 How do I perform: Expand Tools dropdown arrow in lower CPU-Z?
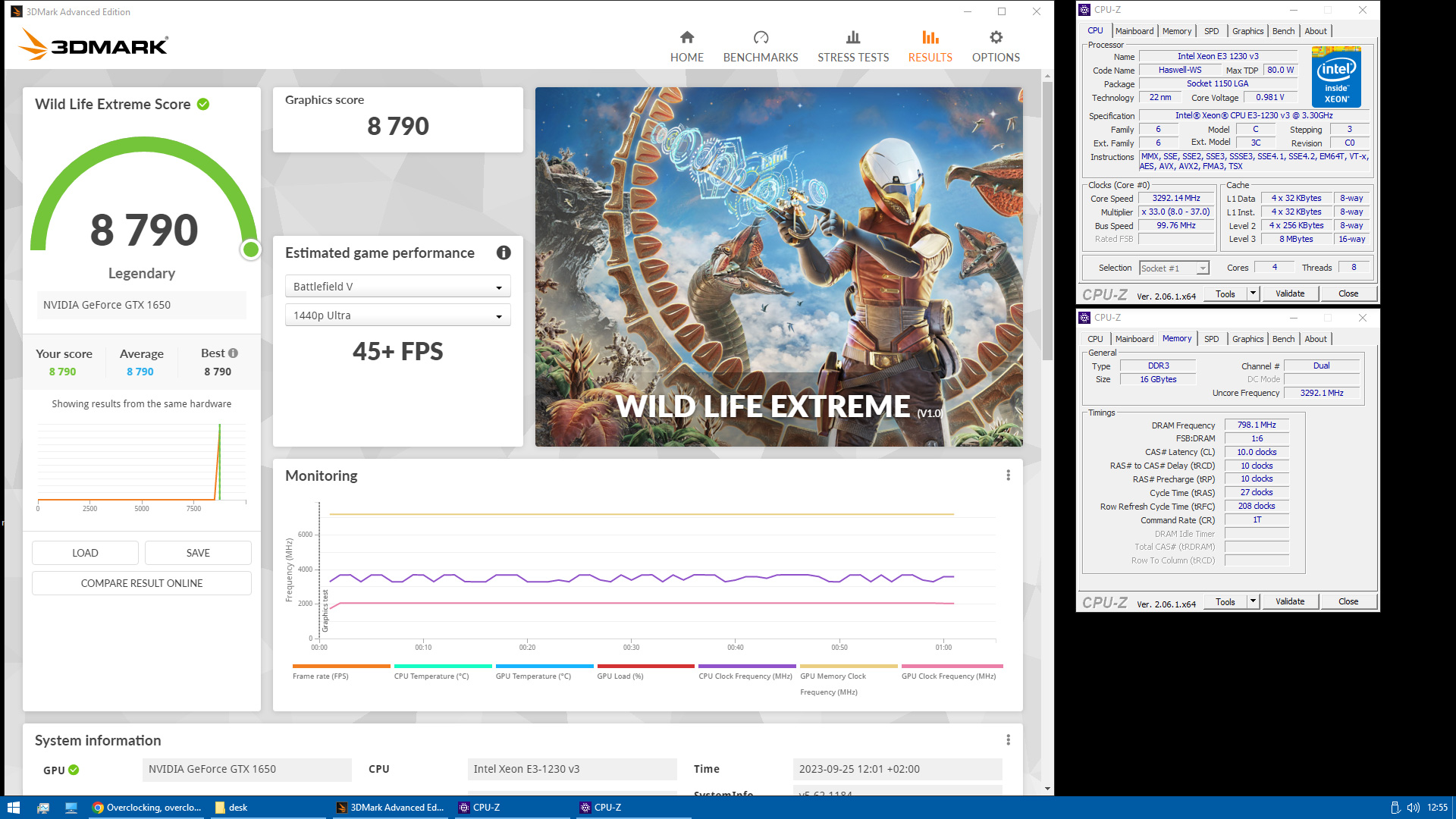tap(1253, 601)
